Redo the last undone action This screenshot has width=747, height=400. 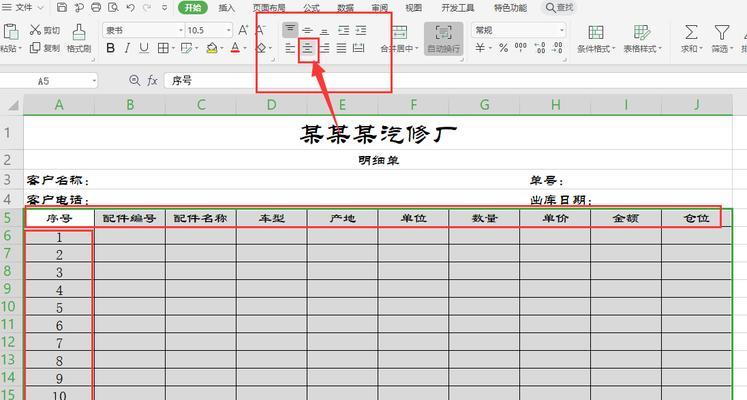(147, 8)
